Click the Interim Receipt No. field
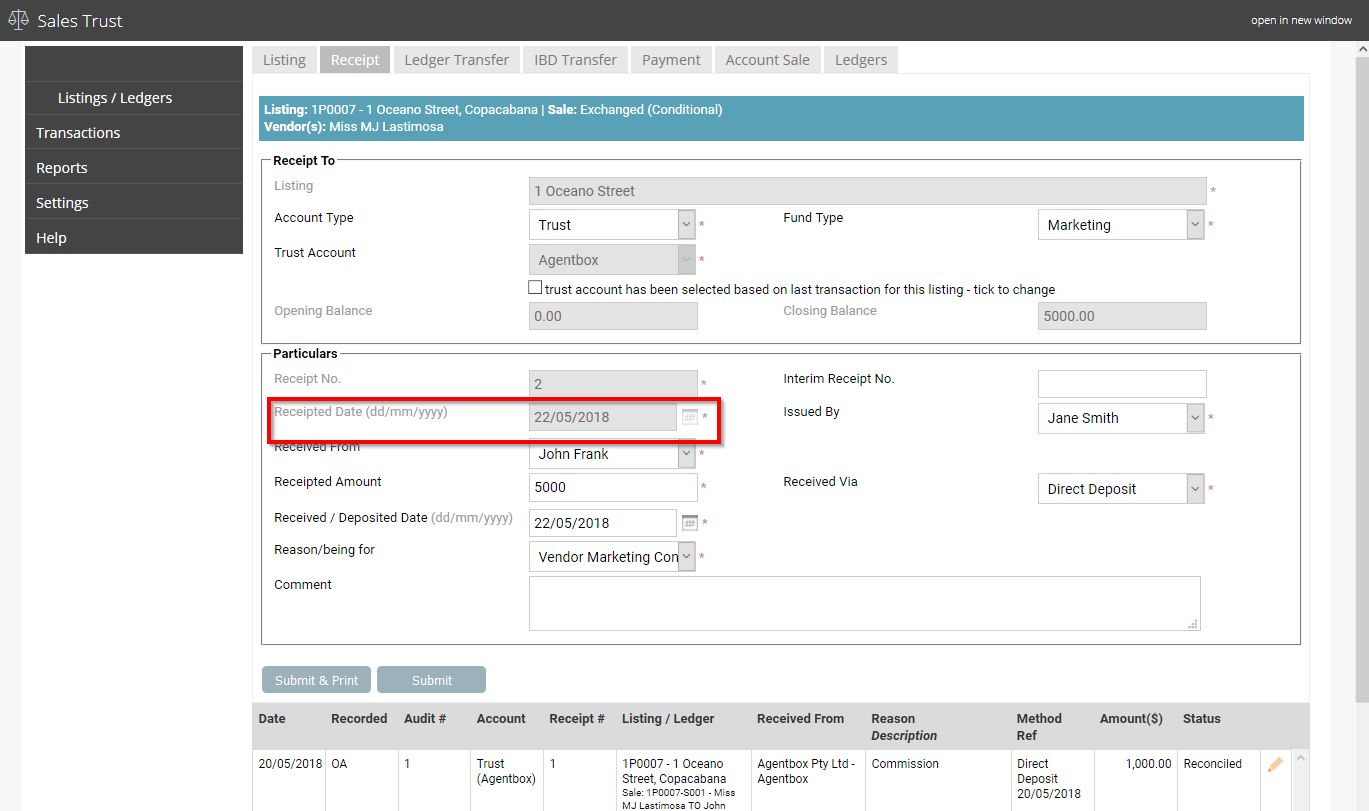 [1122, 384]
